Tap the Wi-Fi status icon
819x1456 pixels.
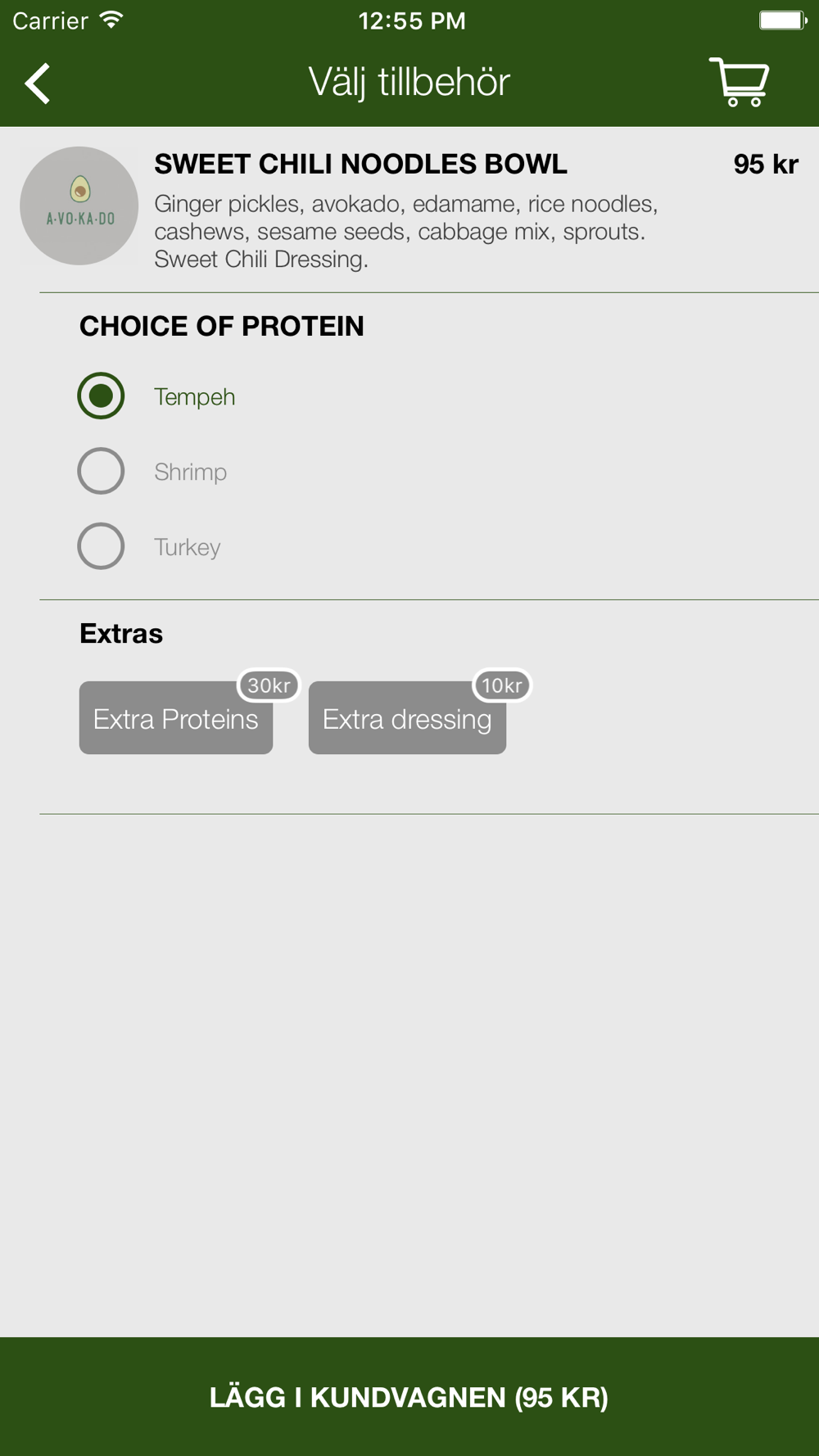pyautogui.click(x=111, y=20)
